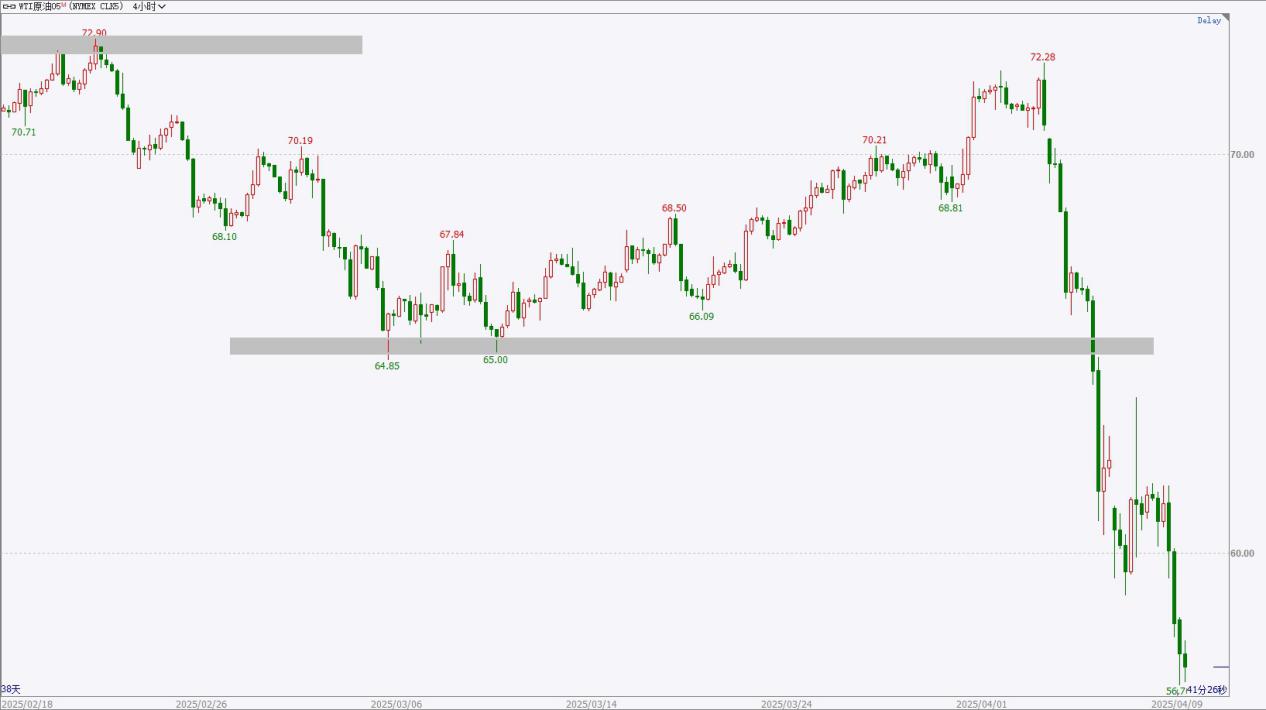Viewport: 1266px width, 710px height.
Task: Click the 64.85 low price label
Action: [387, 366]
